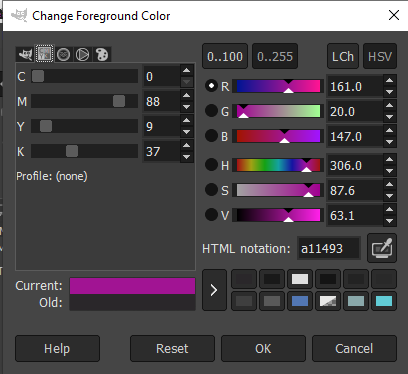Pick the grayish-teal history swatch
Screen dimensions: 408x374
coord(356,301)
